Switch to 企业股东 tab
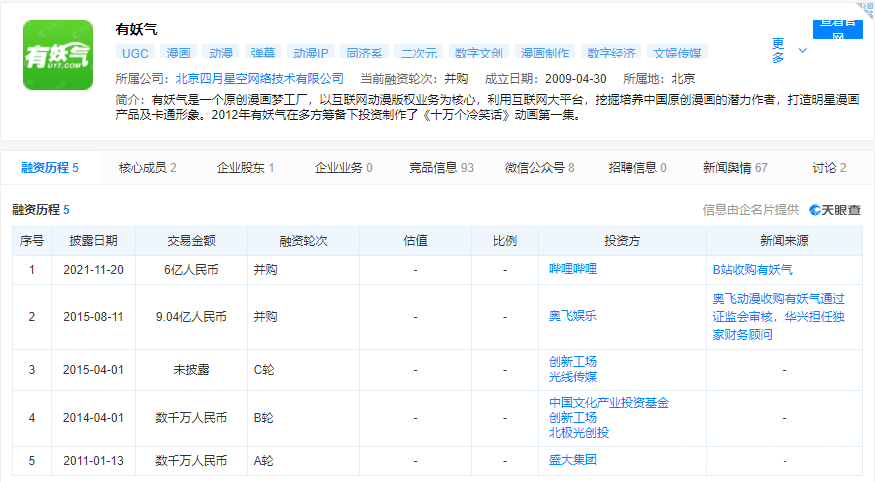 [x=246, y=168]
